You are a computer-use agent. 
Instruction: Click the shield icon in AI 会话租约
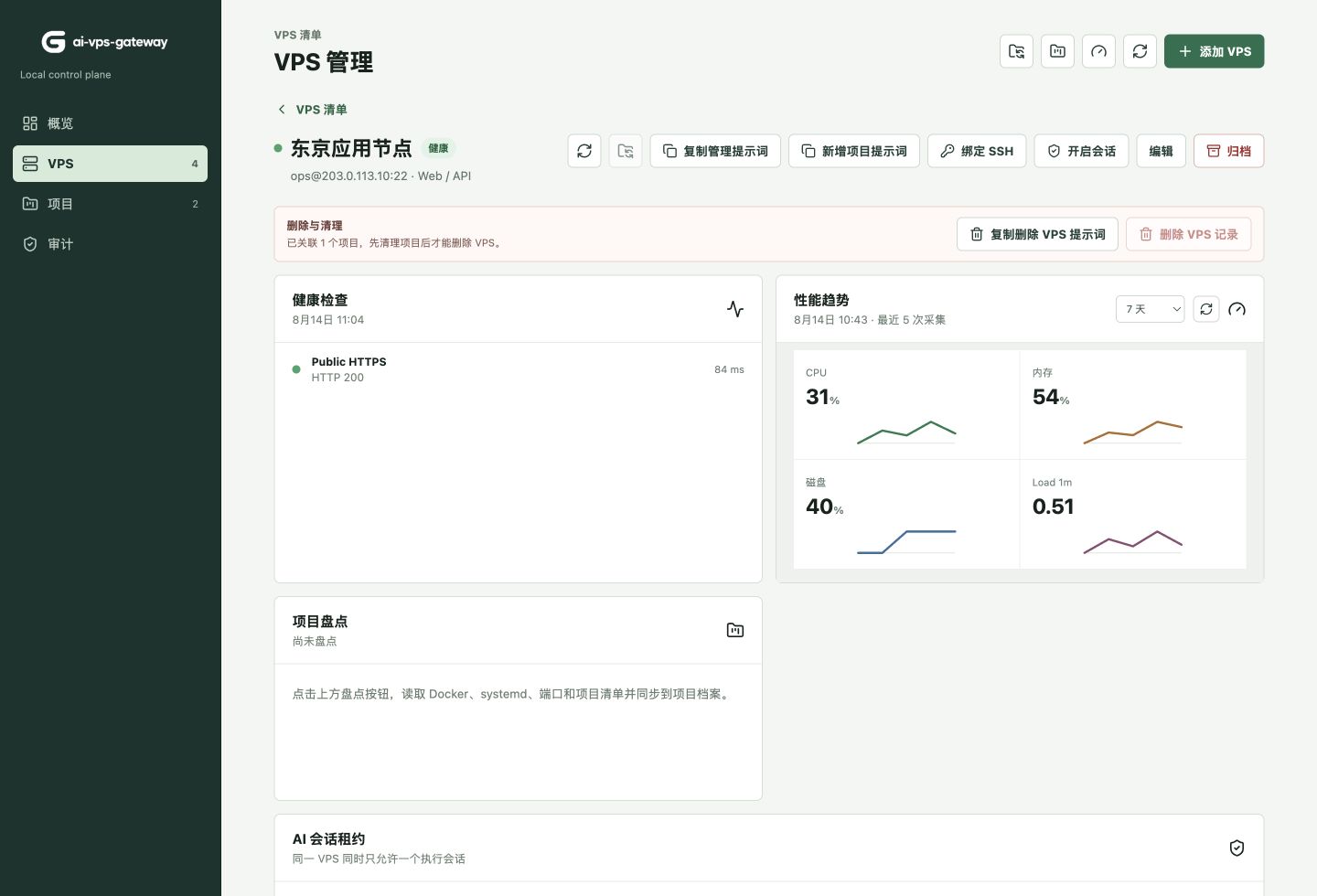tap(1237, 848)
